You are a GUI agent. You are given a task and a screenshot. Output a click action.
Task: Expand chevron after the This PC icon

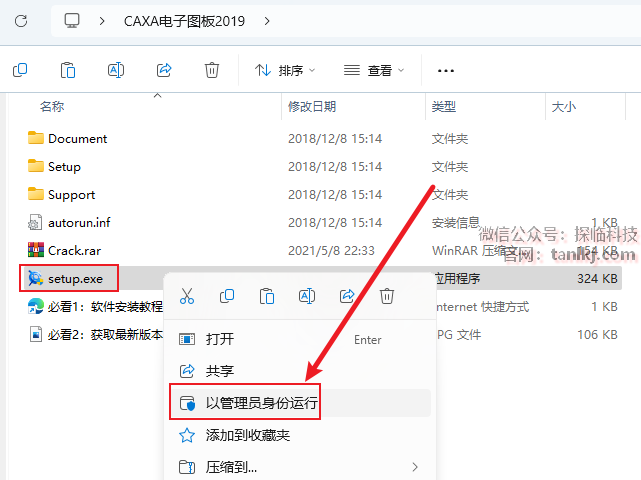pos(102,21)
